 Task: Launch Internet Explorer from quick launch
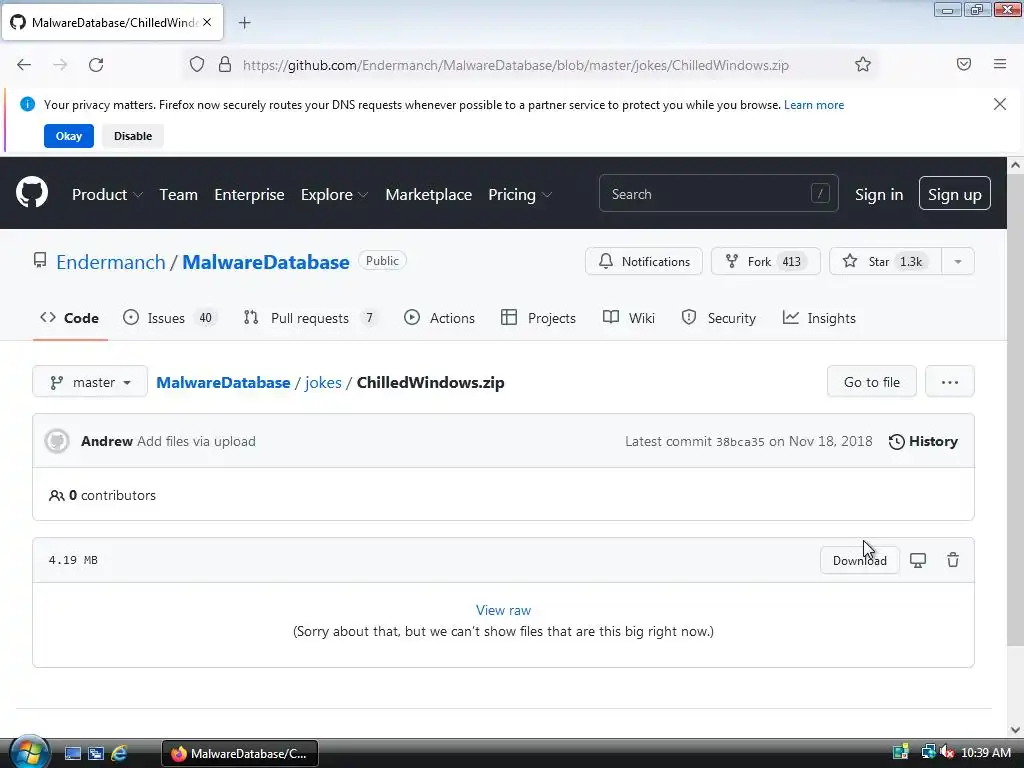tap(120, 754)
